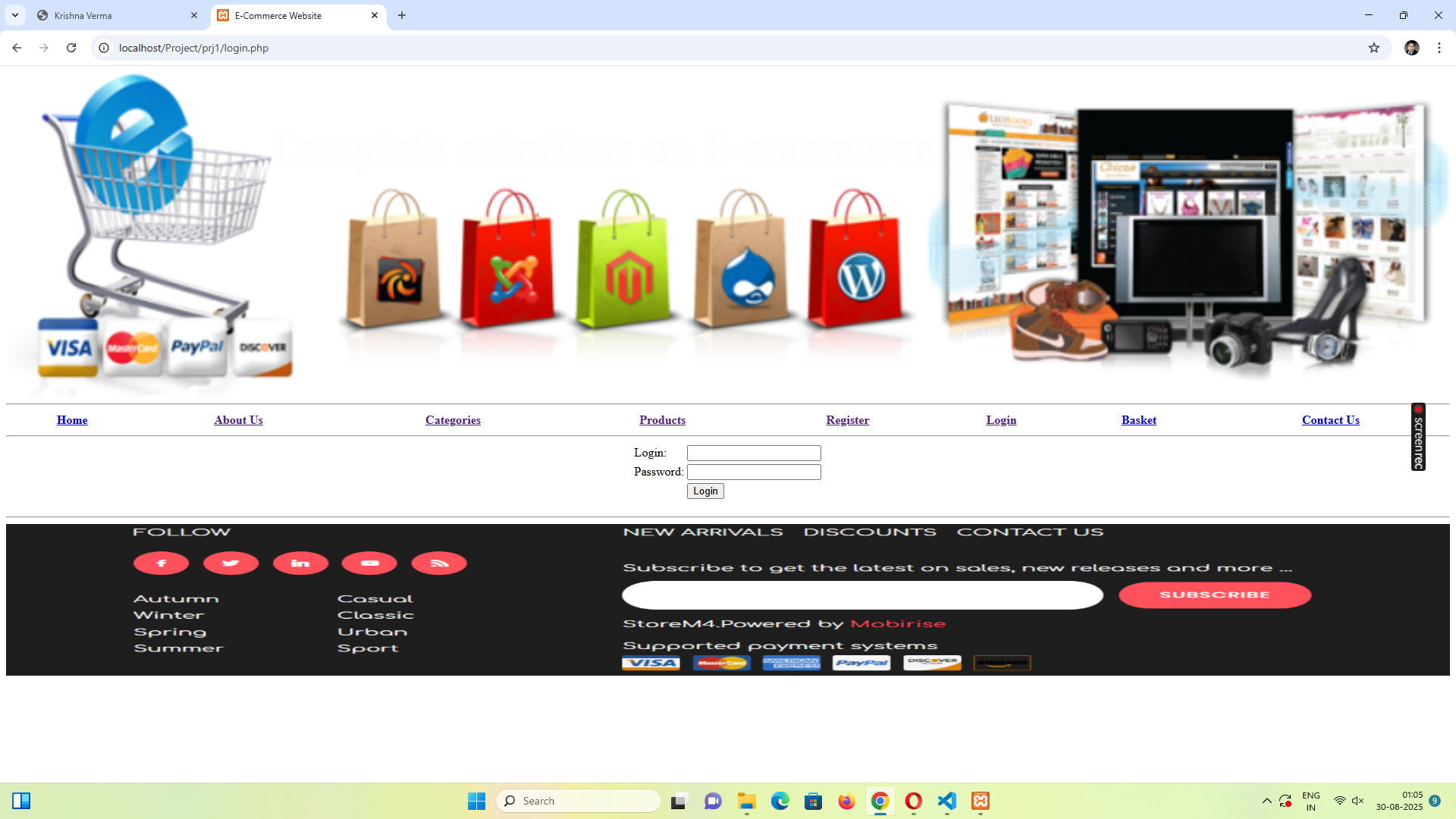Click the footer Discover payment icon
Image resolution: width=1456 pixels, height=819 pixels.
click(x=932, y=664)
